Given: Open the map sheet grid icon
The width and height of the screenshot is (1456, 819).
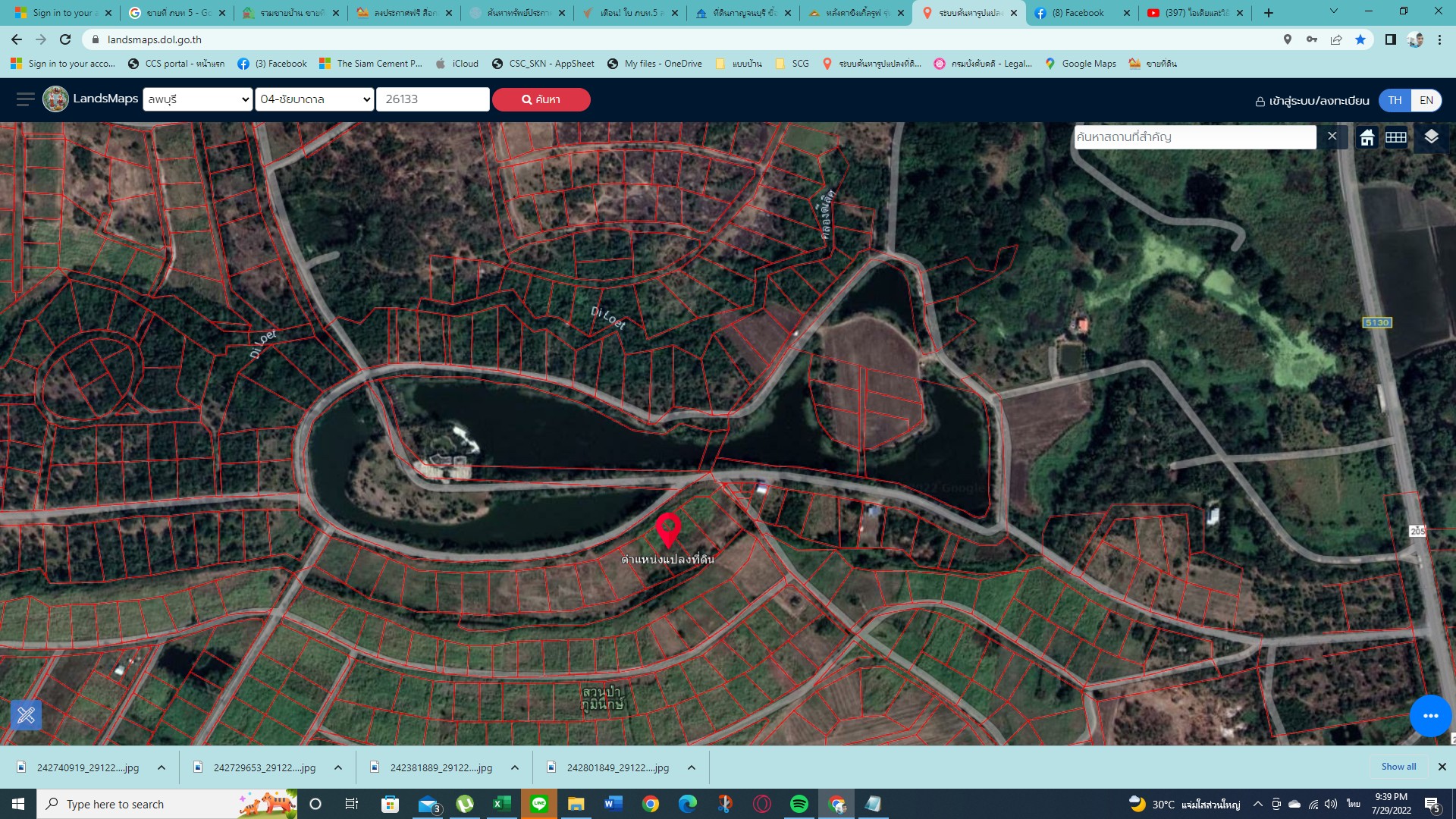Looking at the screenshot, I should coord(1396,136).
